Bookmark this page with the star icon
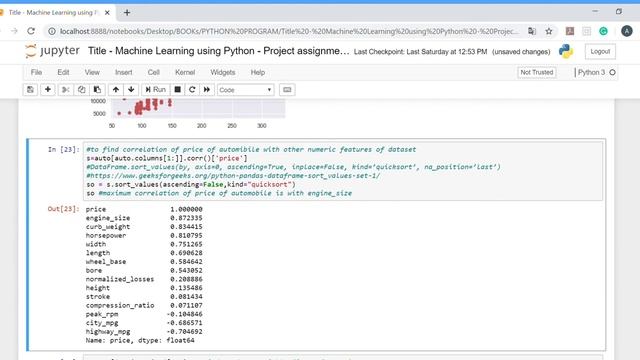Viewport: 640px width, 360px height. [x=549, y=31]
